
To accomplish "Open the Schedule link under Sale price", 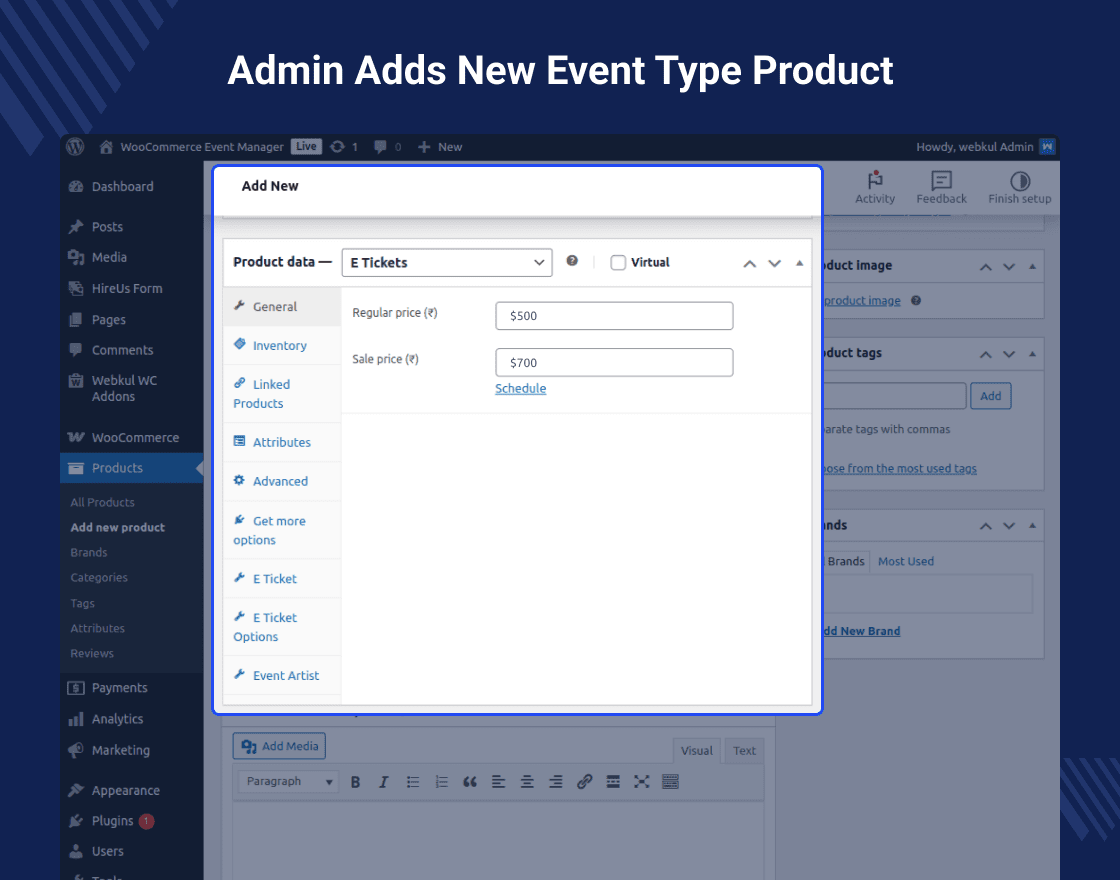I will (520, 388).
